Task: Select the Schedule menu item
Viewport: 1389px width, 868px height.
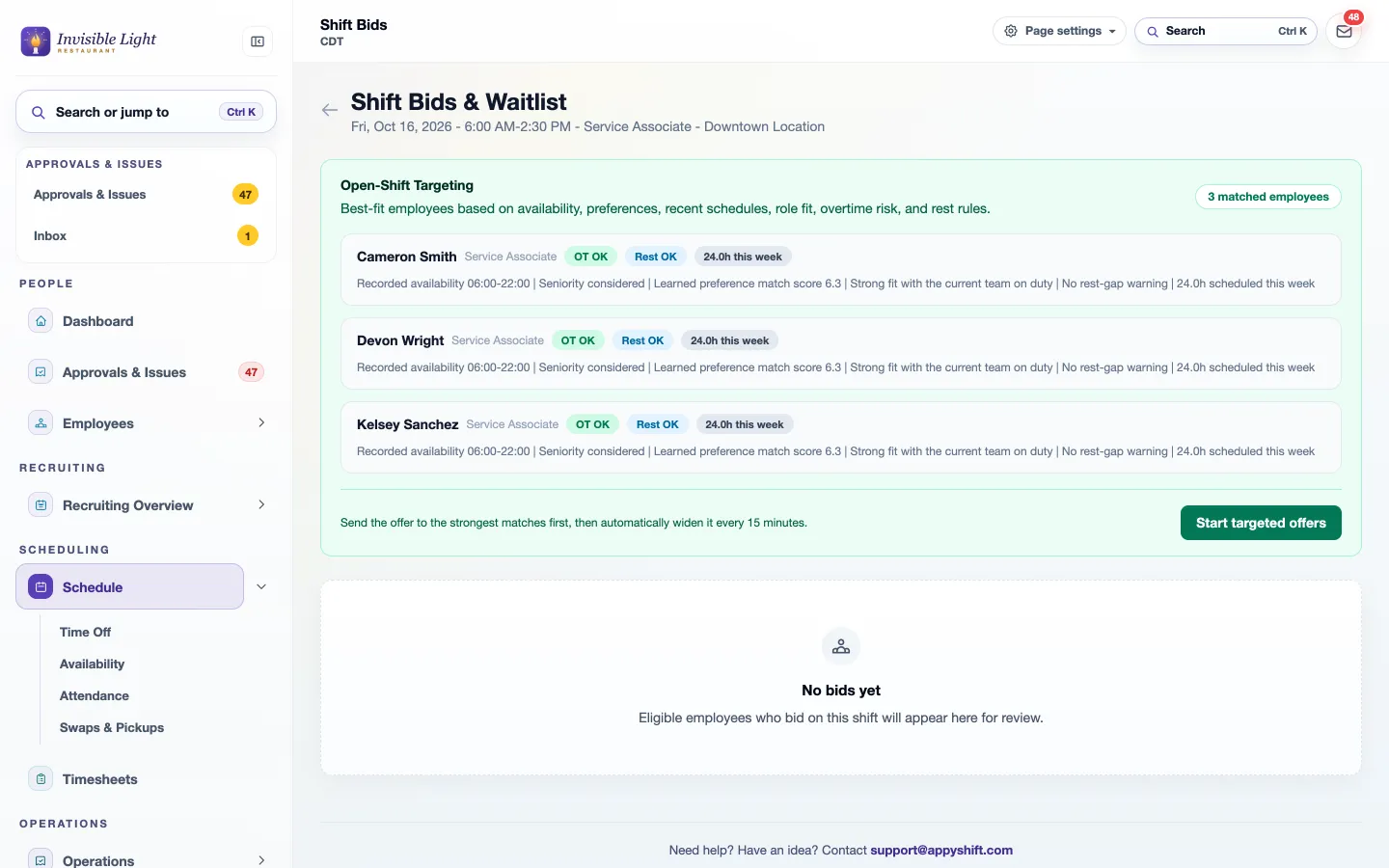Action: [x=129, y=586]
